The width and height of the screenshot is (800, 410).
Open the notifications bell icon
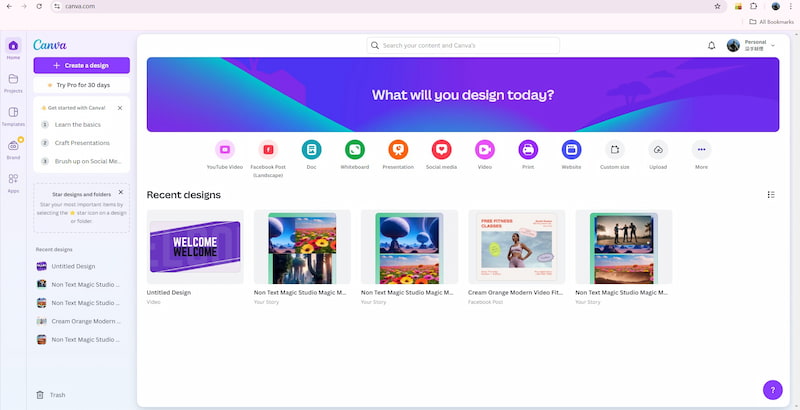(x=711, y=46)
